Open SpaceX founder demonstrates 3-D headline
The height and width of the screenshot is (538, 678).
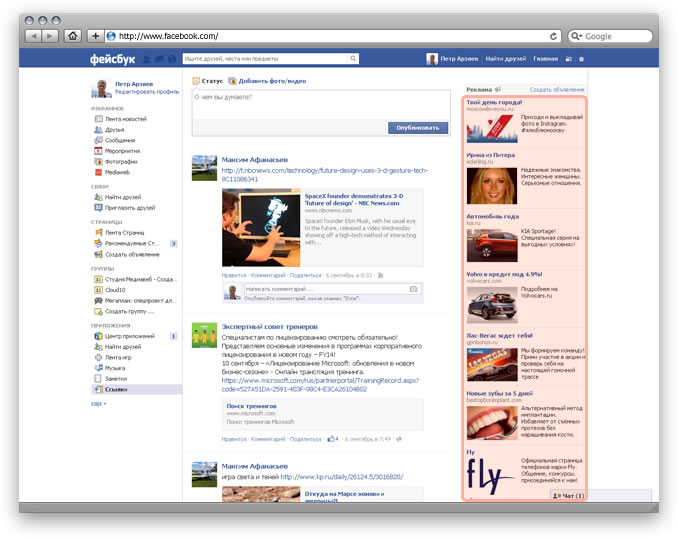354,199
